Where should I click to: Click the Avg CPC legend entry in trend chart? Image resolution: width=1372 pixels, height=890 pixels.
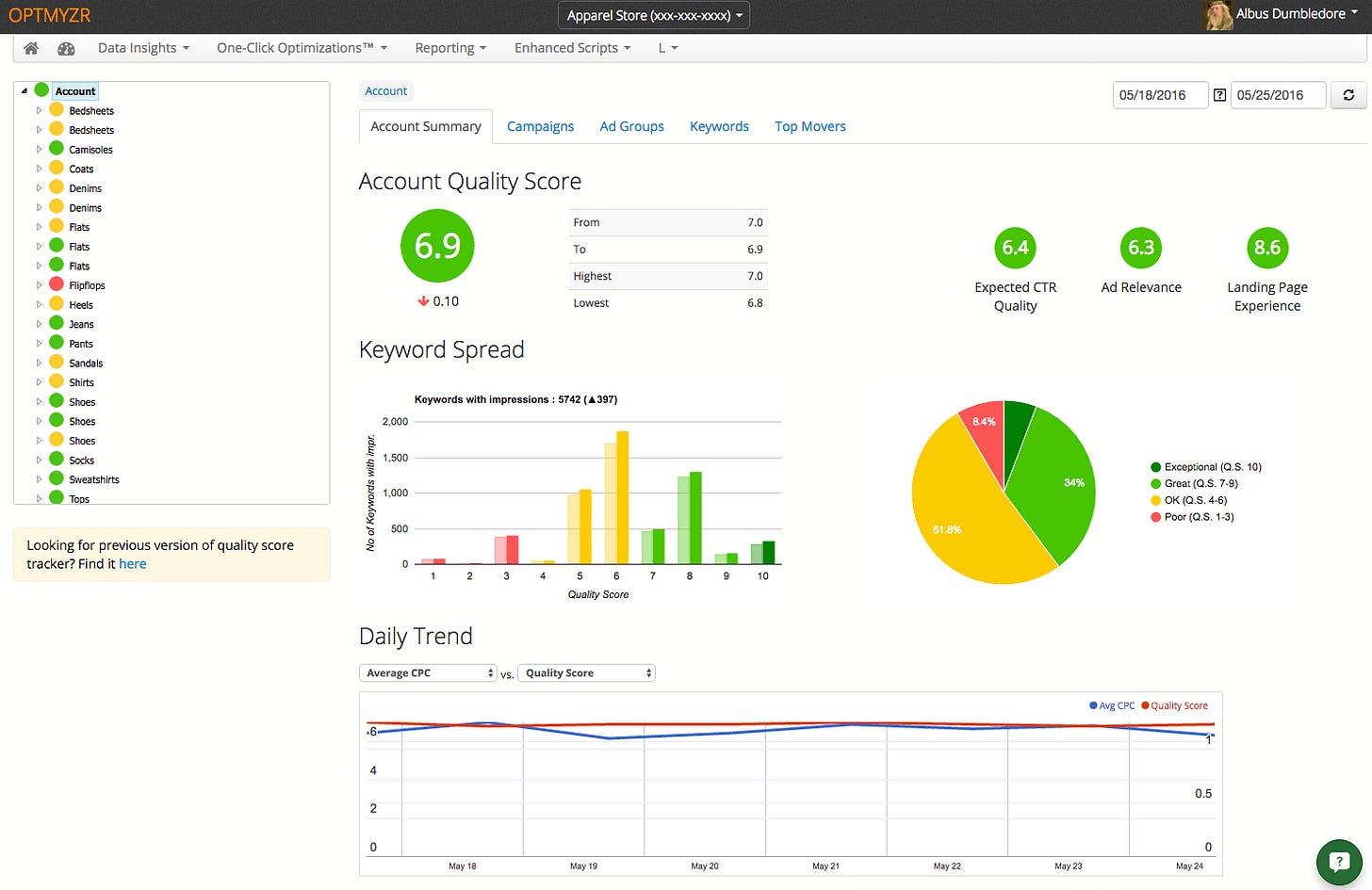pos(1112,705)
